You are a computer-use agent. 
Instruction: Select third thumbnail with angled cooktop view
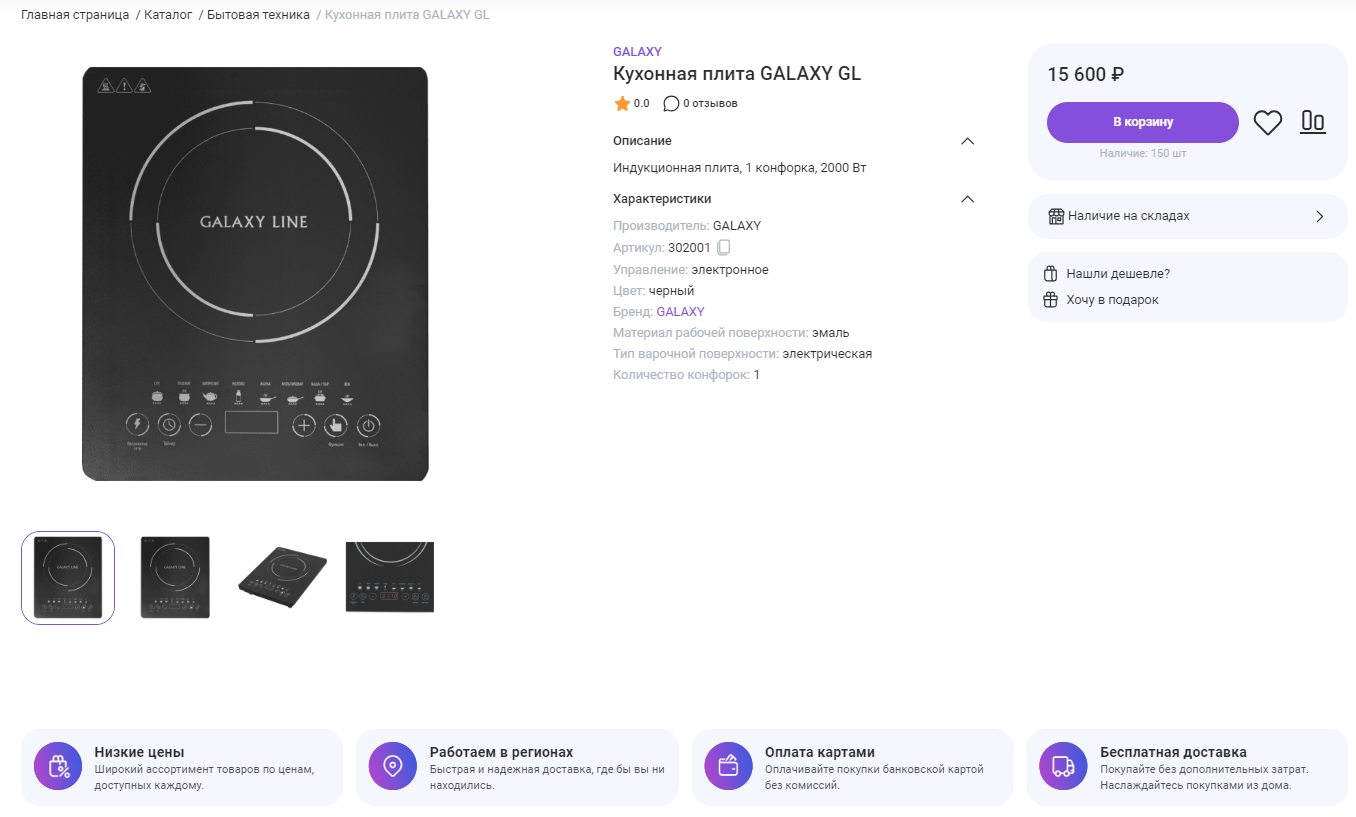pyautogui.click(x=283, y=578)
